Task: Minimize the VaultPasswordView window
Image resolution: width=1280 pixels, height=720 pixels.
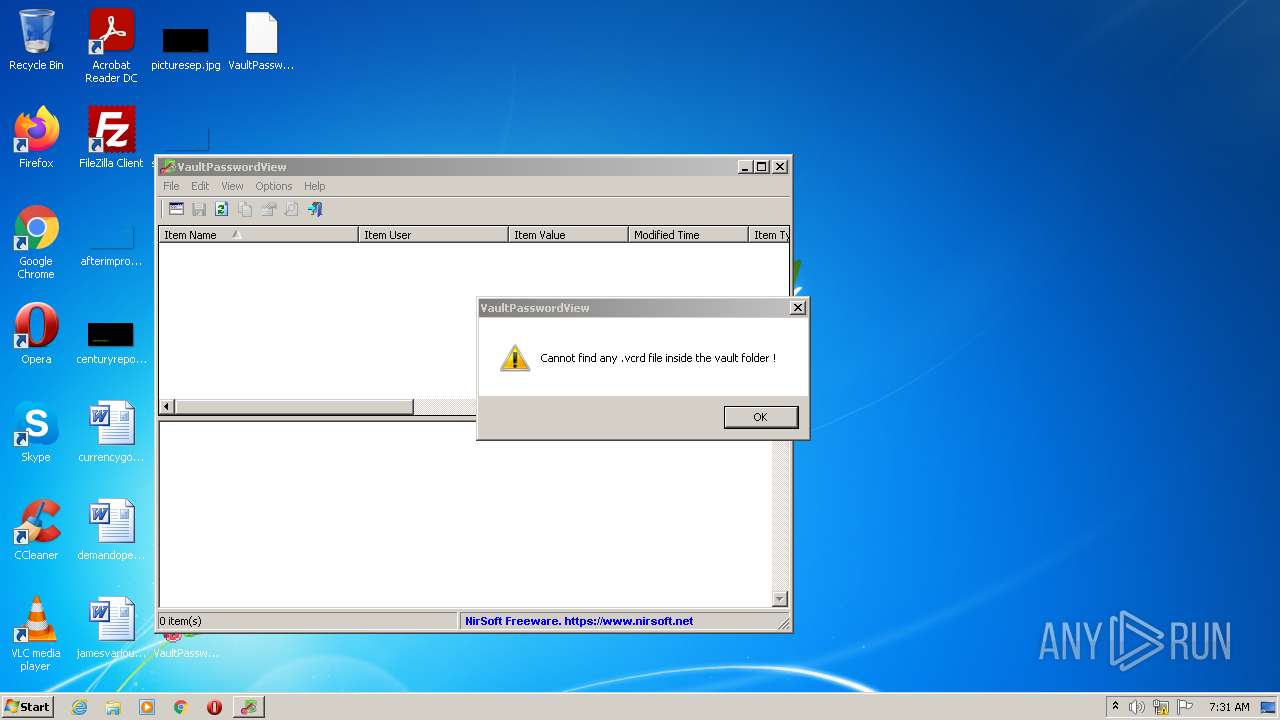Action: [x=745, y=167]
